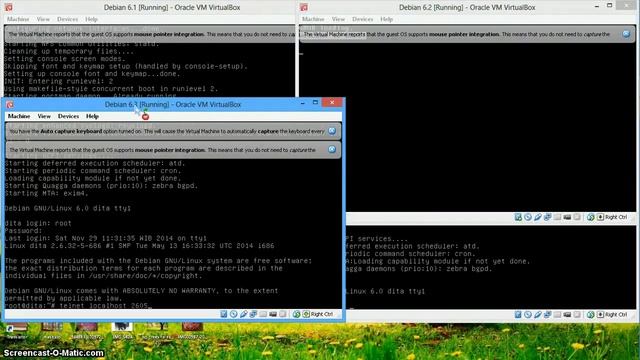Dismiss Auto capture keyboard notice in Debian 6.3
This screenshot has height=360, width=640.
332,131
